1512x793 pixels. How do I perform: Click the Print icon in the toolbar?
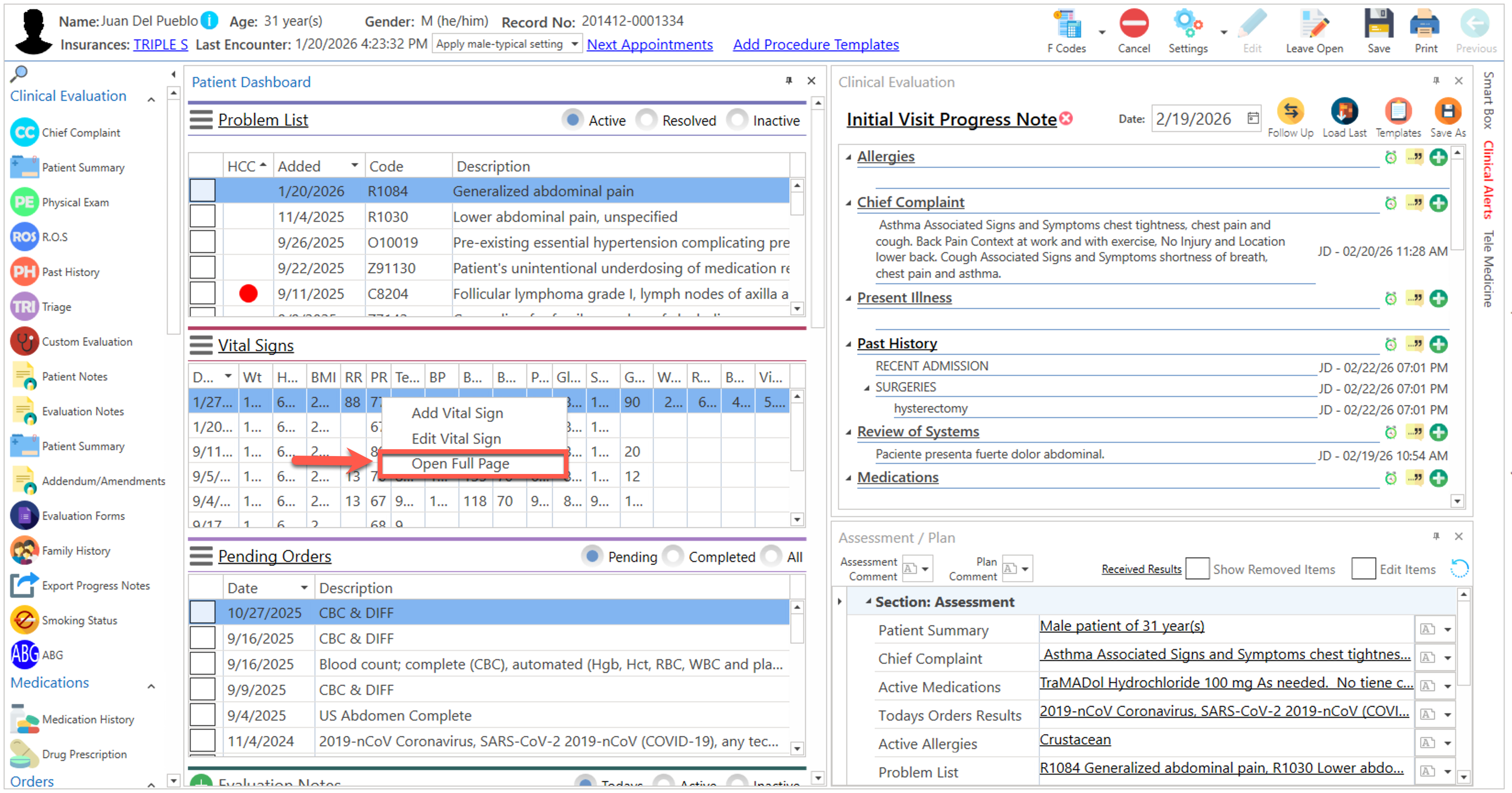(1424, 25)
